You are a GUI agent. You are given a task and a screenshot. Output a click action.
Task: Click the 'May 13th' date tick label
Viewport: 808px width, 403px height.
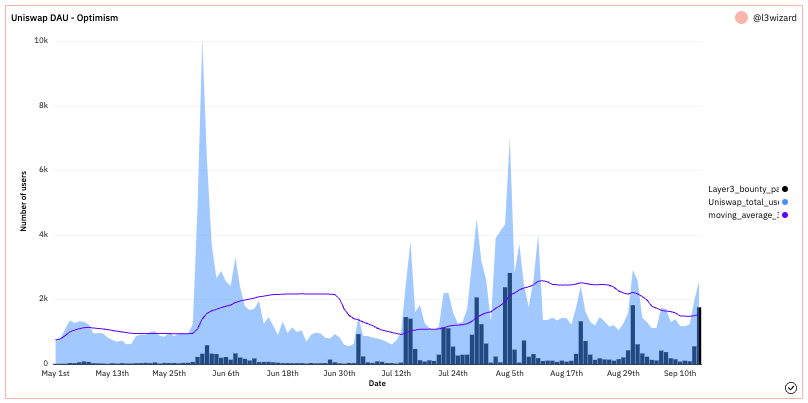[x=113, y=373]
